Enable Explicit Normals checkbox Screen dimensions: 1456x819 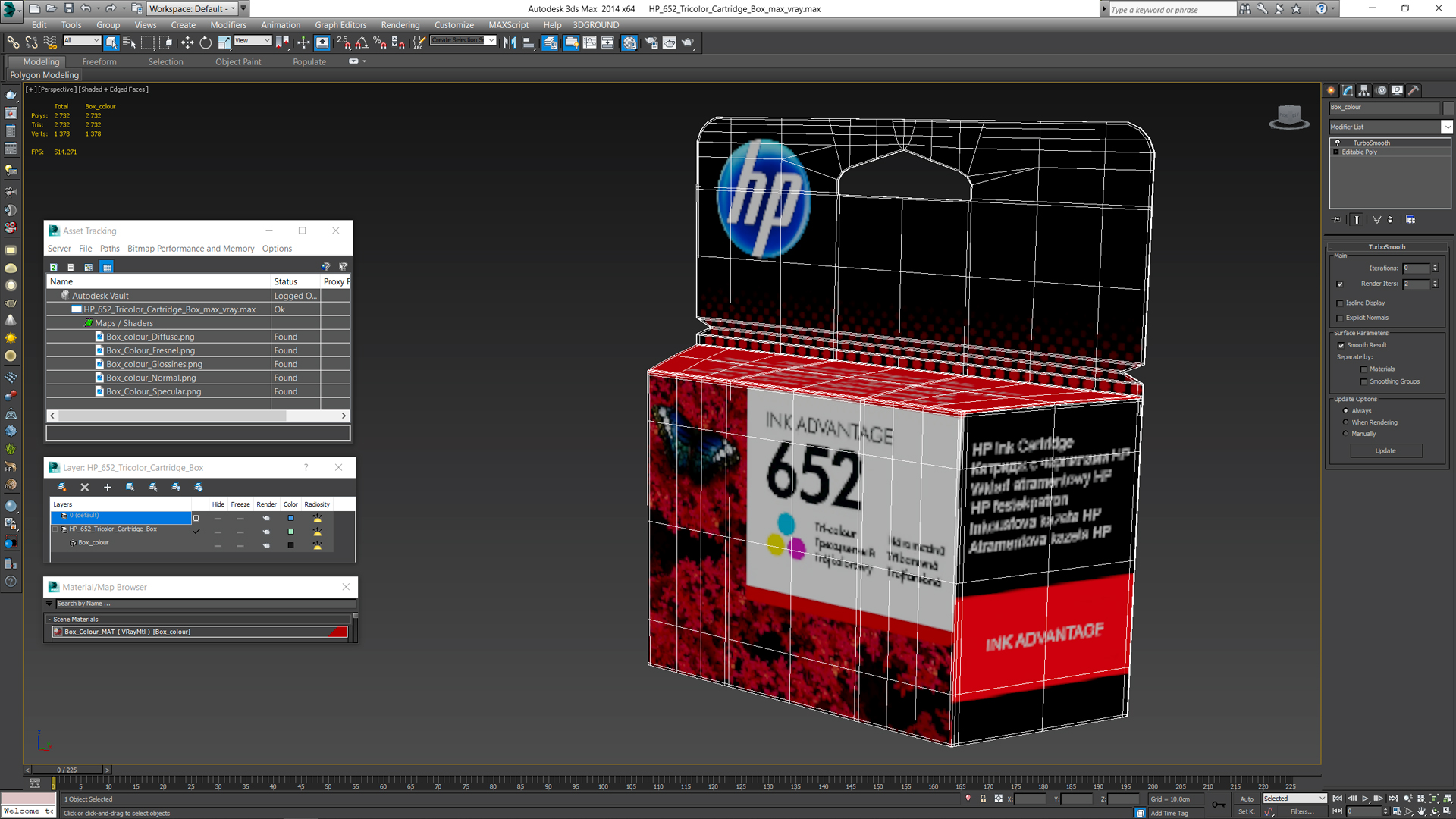[1340, 318]
